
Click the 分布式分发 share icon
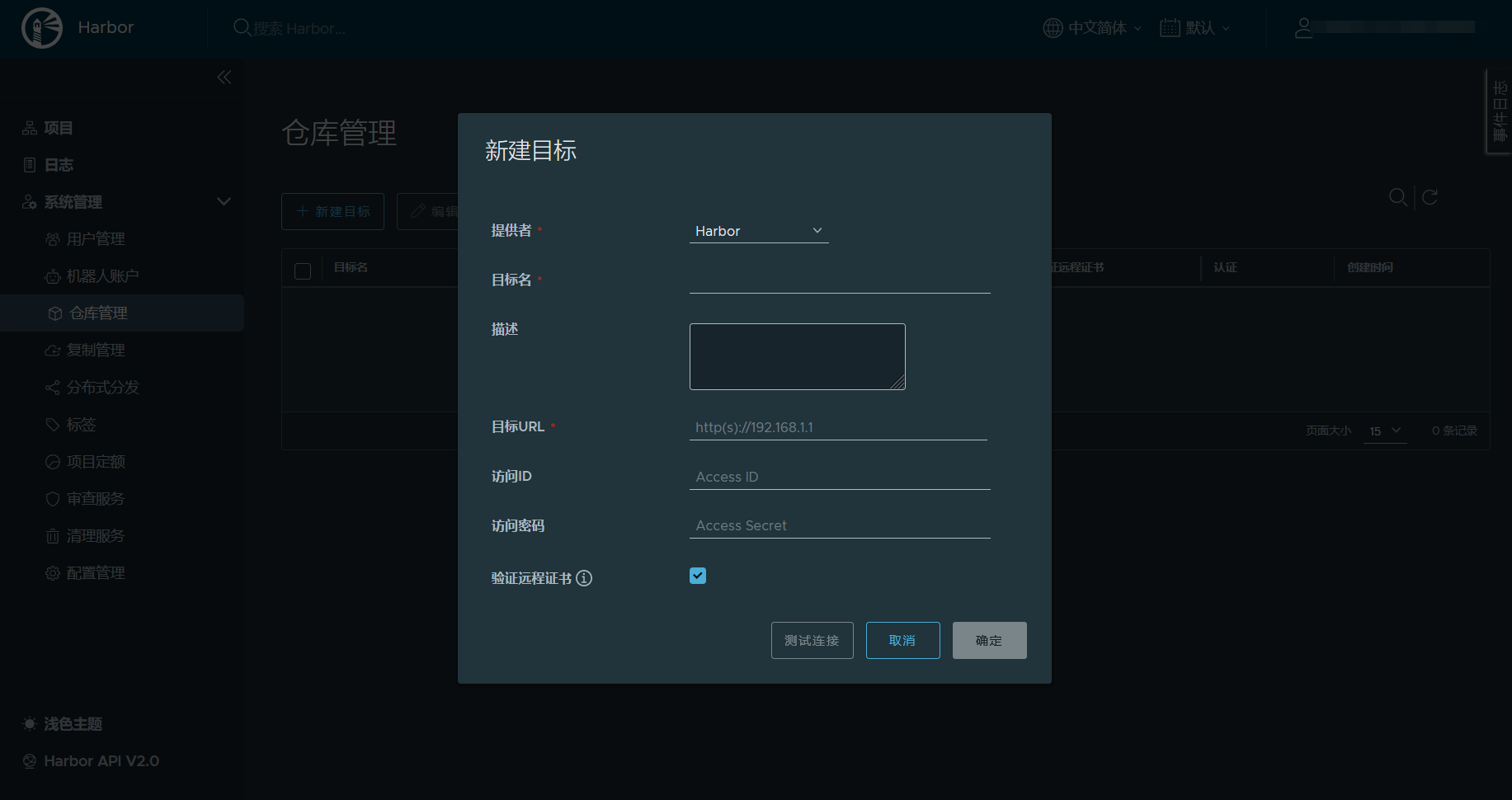coord(53,388)
